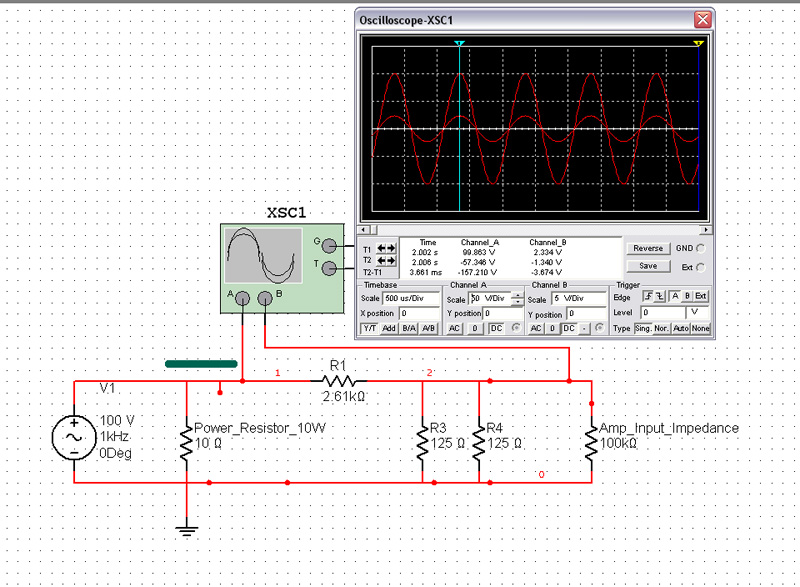
Task: Move cursor T2 right with its arrow
Action: tap(391, 261)
